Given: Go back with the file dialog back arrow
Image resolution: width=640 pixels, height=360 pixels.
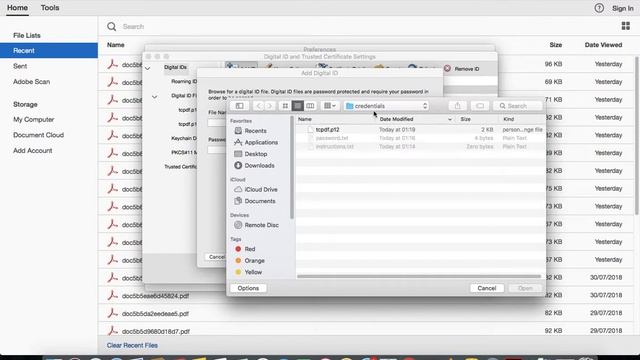Looking at the screenshot, I should [x=258, y=106].
